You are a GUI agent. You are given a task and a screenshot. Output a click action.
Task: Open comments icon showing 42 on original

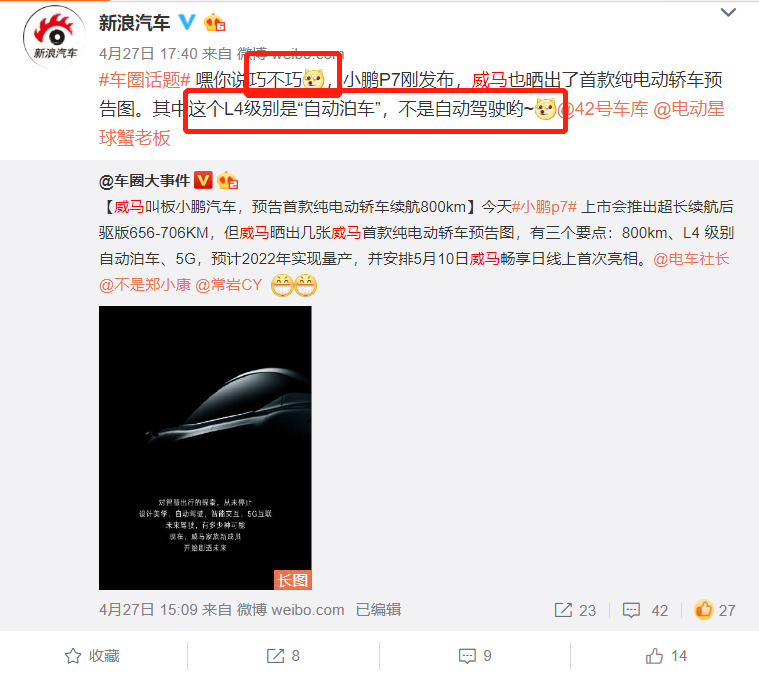[x=645, y=610]
